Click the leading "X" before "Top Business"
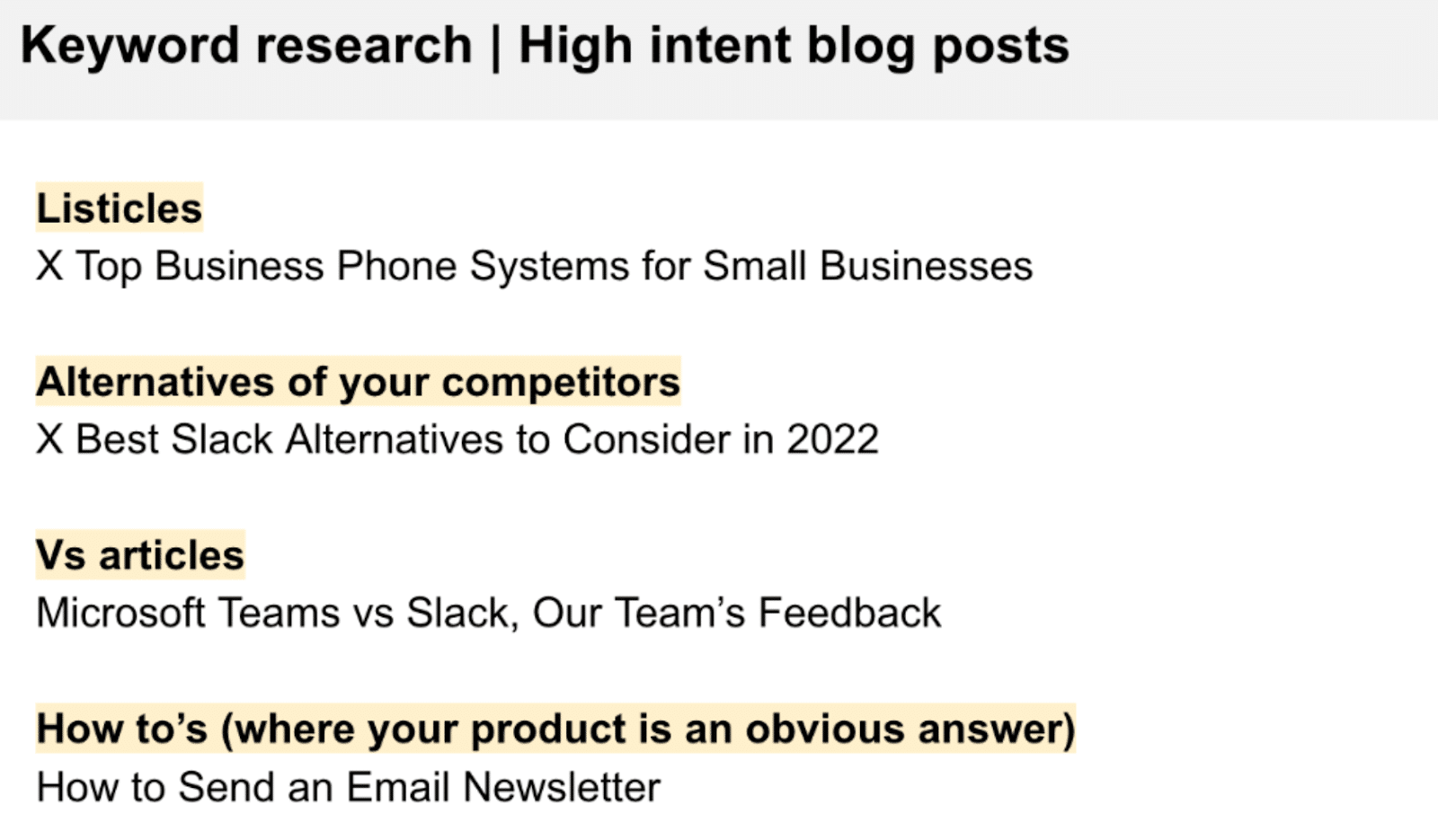The height and width of the screenshot is (840, 1438). (49, 267)
